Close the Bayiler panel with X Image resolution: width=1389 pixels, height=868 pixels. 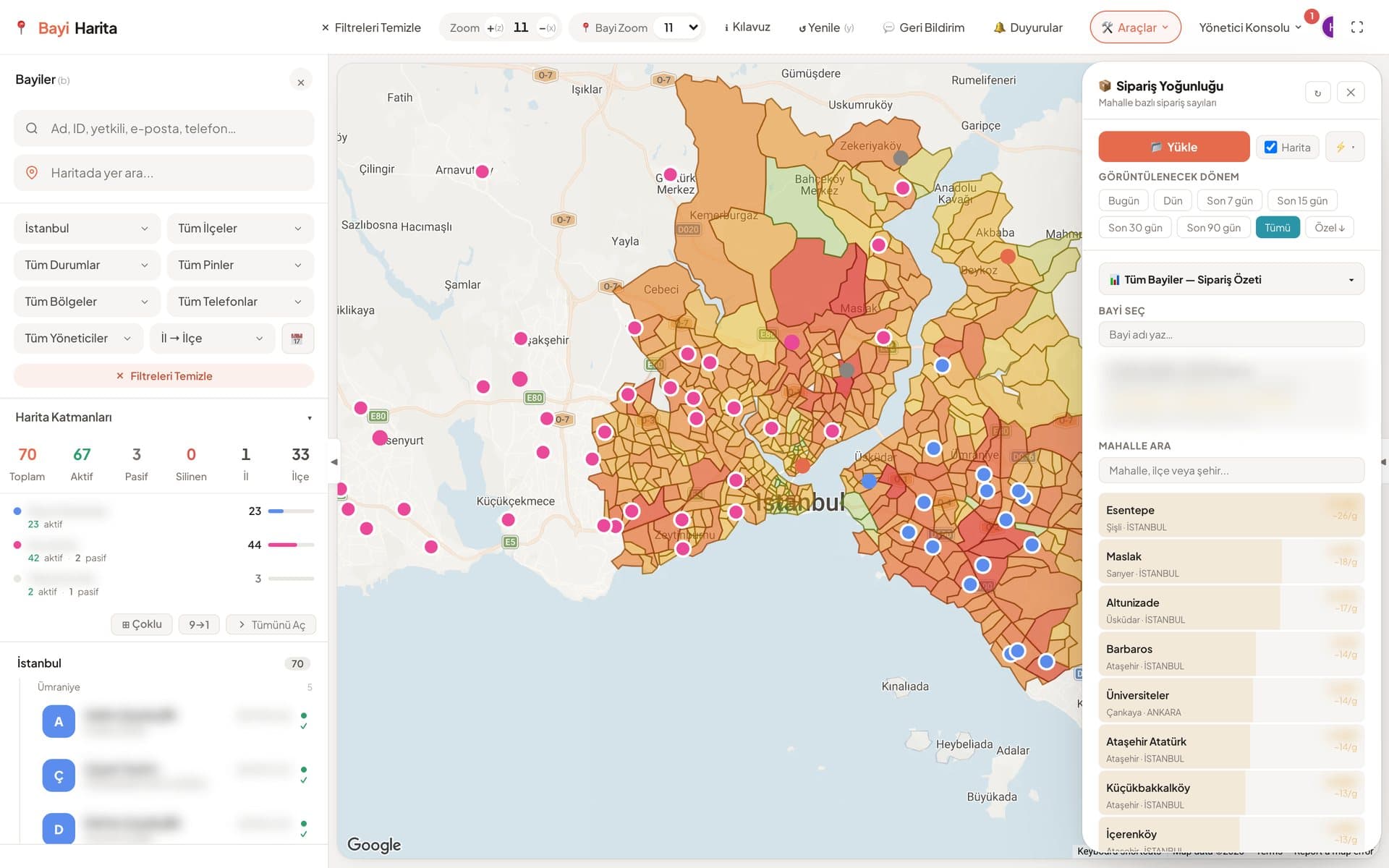coord(301,82)
